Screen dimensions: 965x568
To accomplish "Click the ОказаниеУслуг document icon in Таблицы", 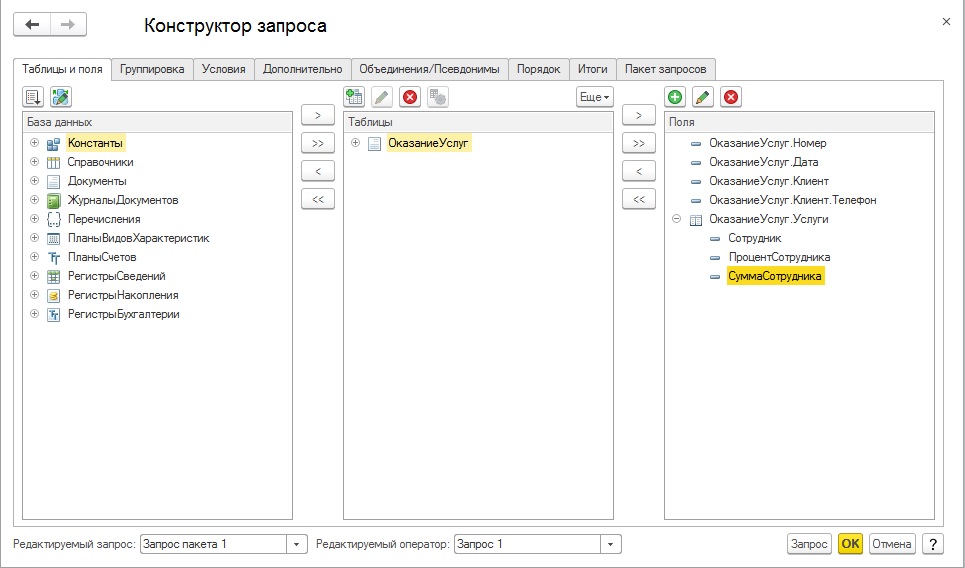I will (374, 143).
